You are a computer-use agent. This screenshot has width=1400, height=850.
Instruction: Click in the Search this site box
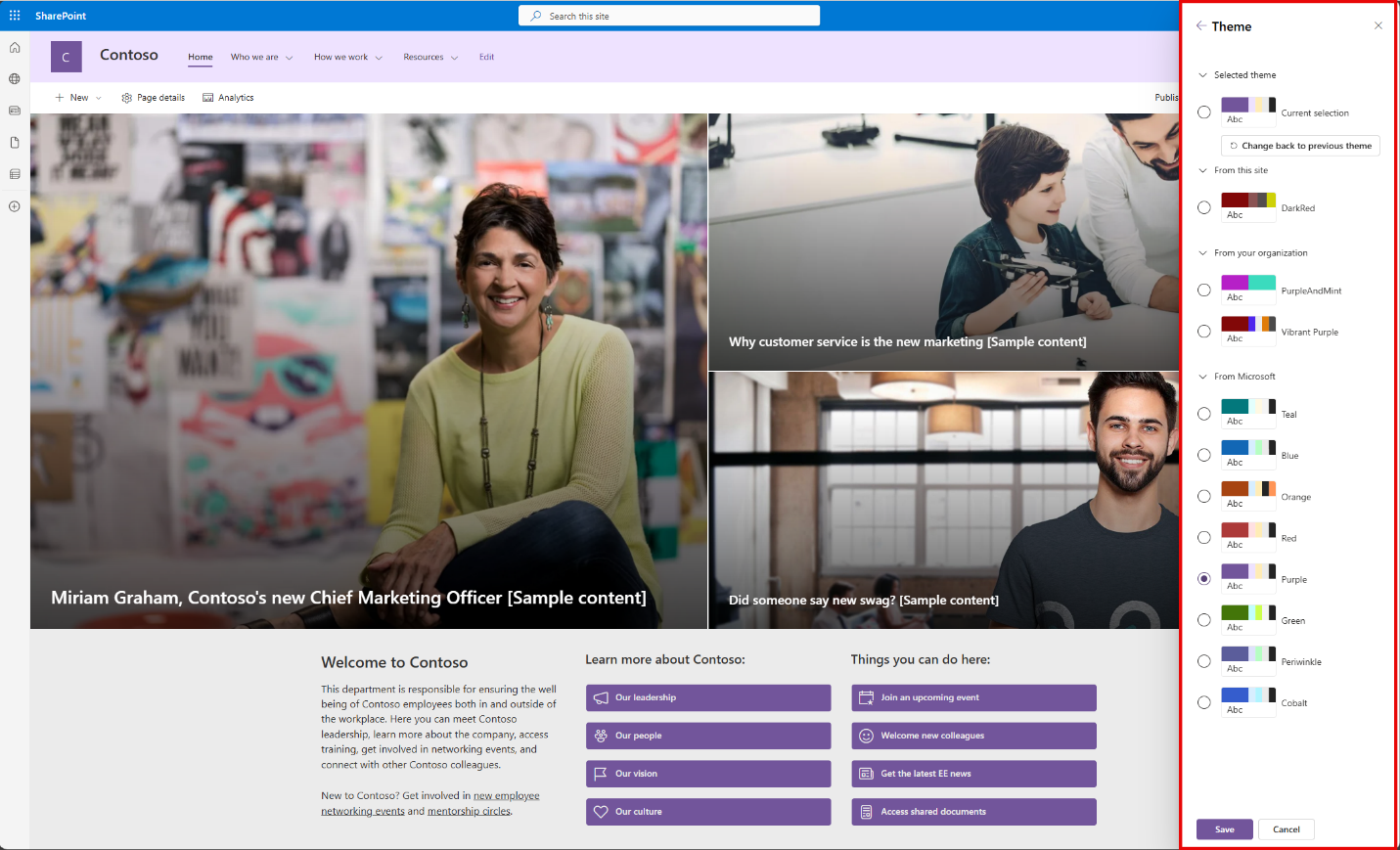pyautogui.click(x=669, y=16)
